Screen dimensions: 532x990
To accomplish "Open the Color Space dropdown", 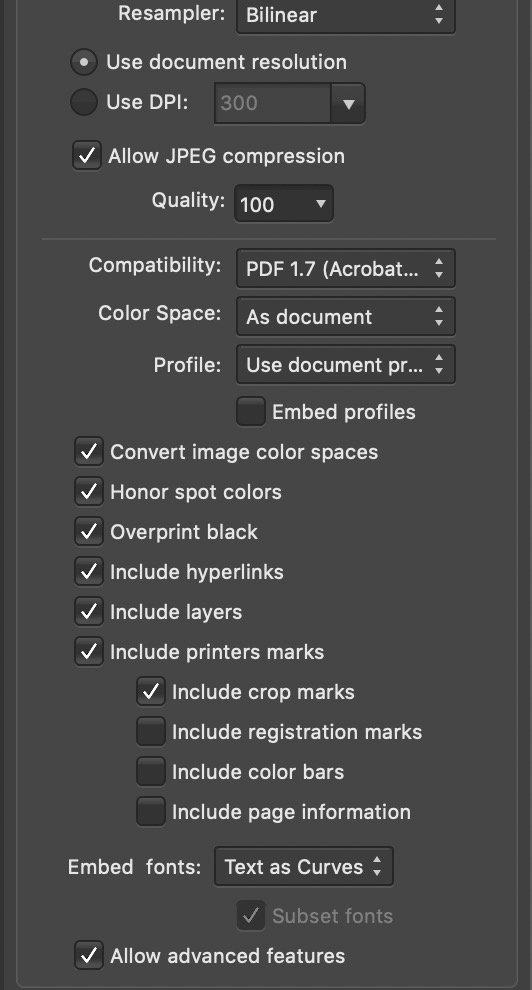I will 345,316.
